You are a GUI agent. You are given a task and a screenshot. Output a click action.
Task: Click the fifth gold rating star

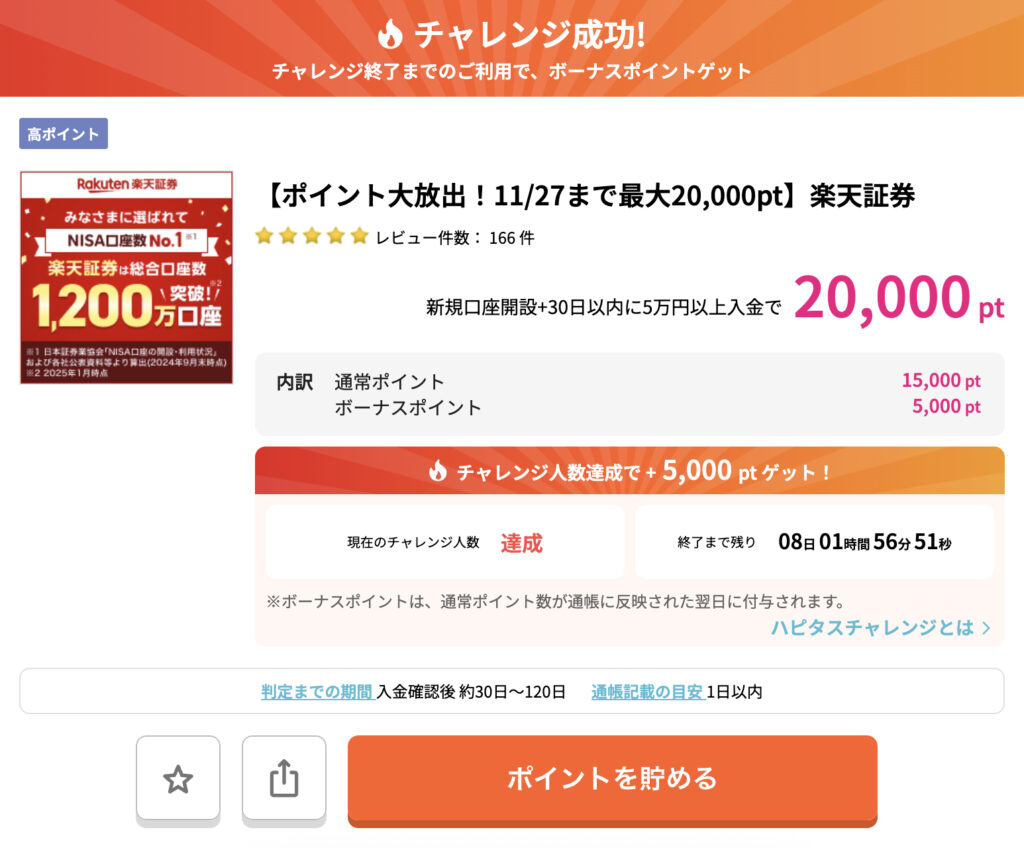pyautogui.click(x=359, y=237)
